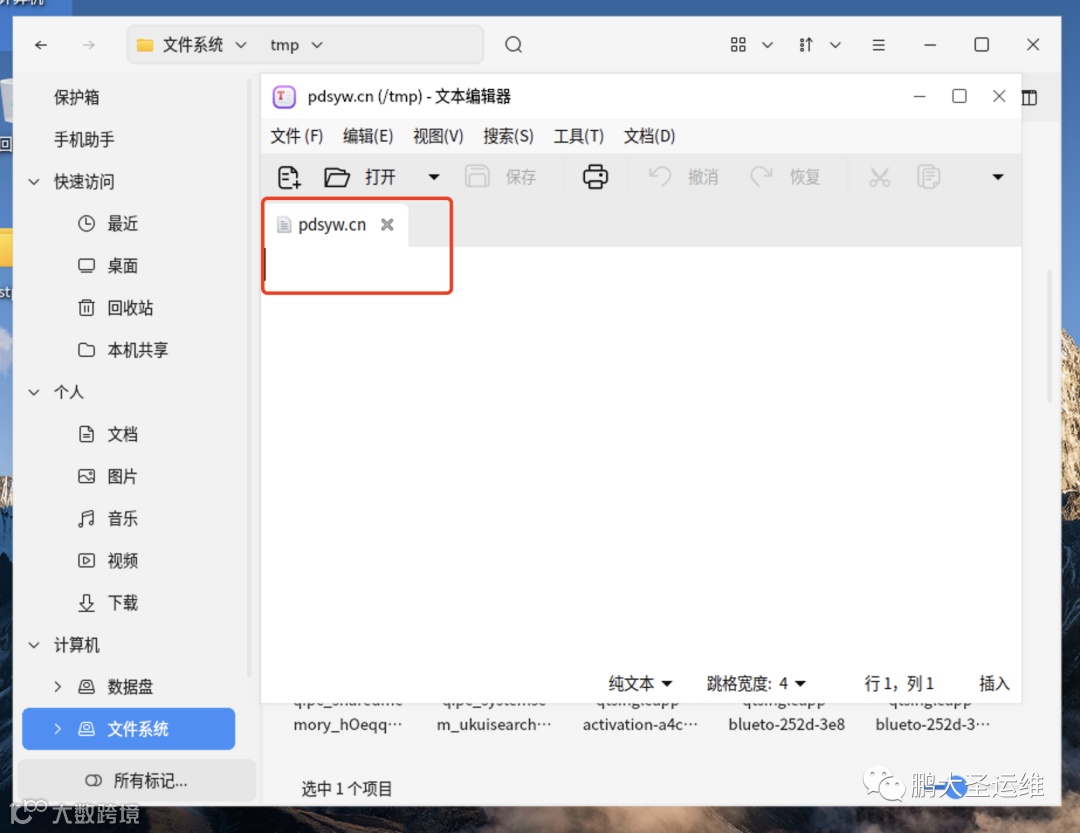Expand recent files arrow beside 打开
The image size is (1080, 833).
click(434, 177)
